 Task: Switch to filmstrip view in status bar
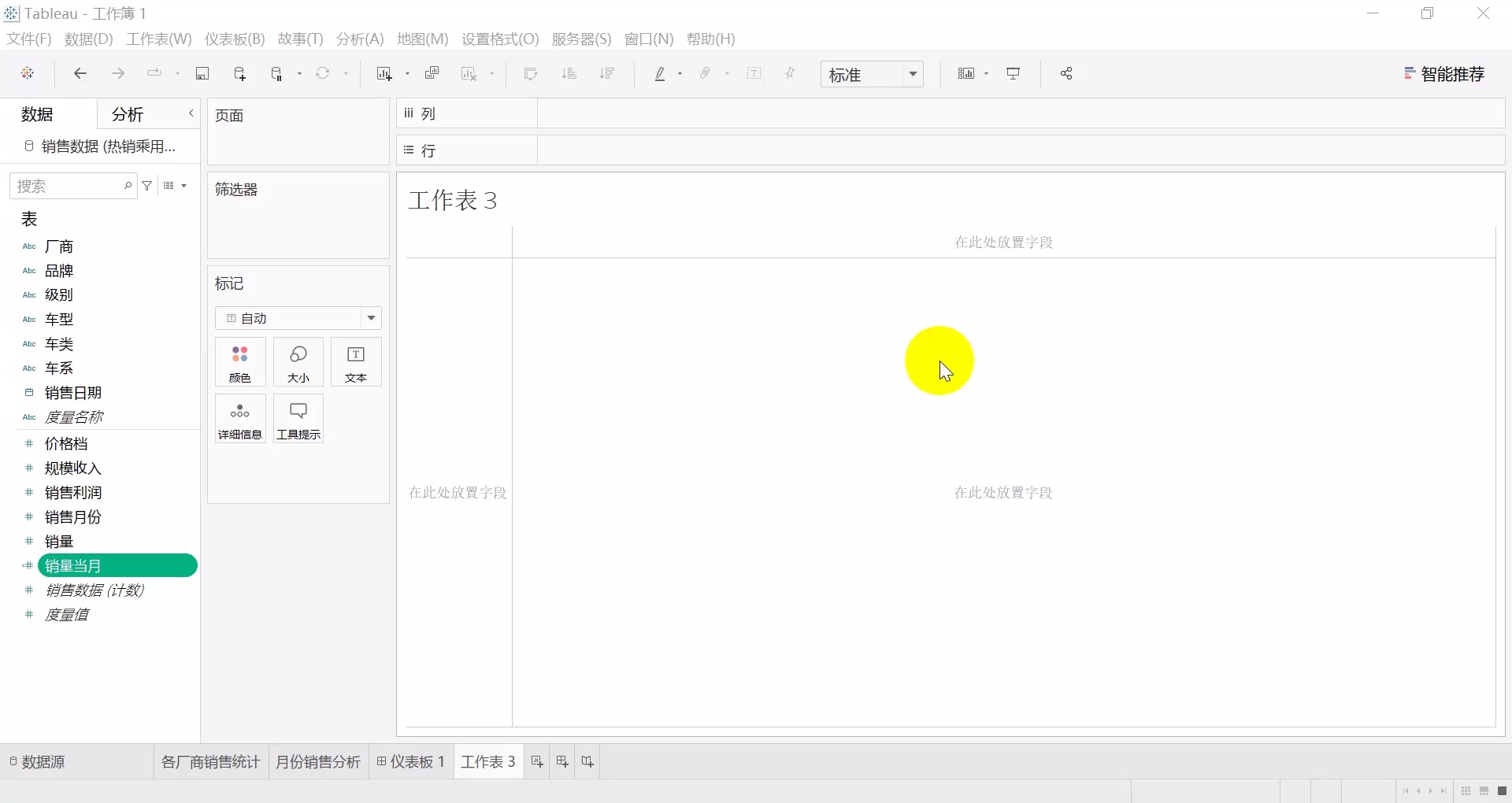[x=1484, y=791]
